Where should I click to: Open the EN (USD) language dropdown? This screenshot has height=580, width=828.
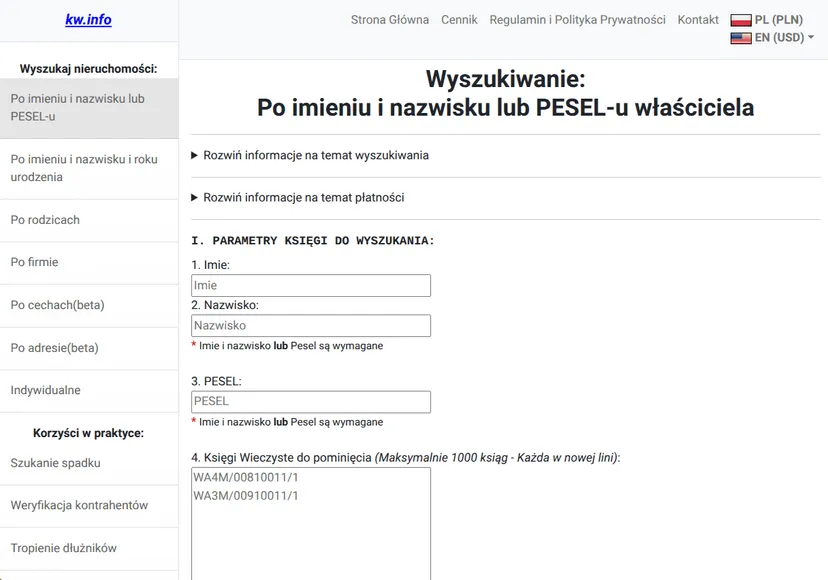784,38
